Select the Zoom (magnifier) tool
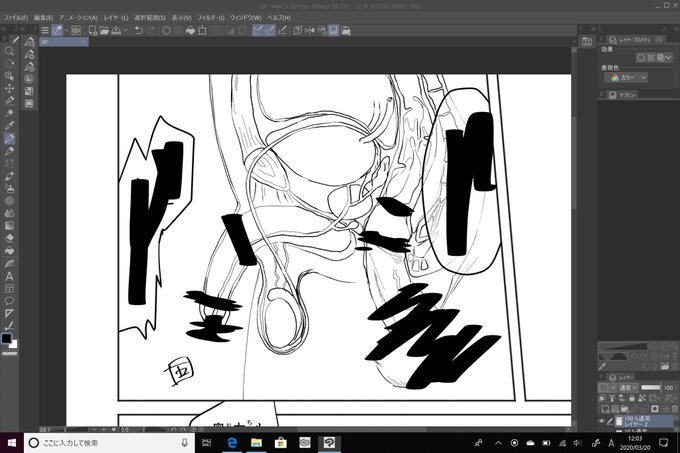 pos(9,51)
